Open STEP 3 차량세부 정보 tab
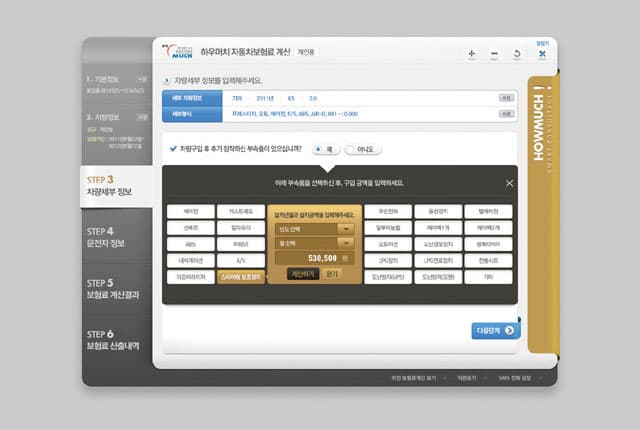The image size is (640, 430). coord(116,186)
